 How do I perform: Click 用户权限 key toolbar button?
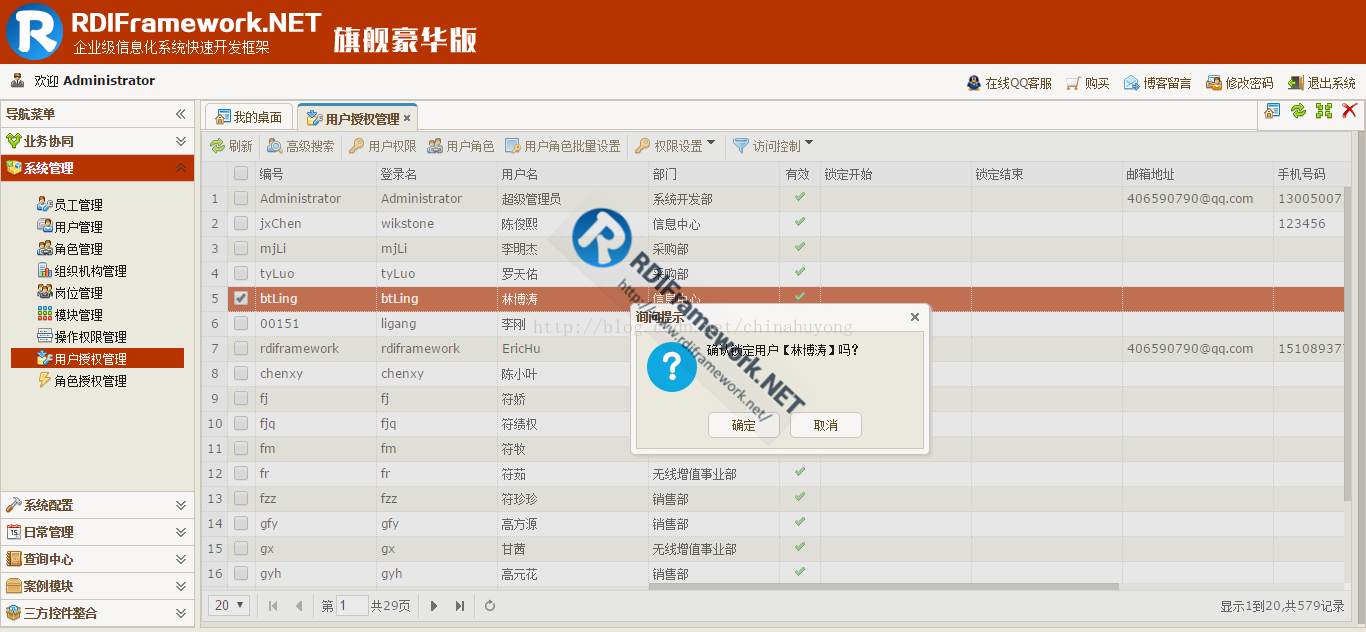(383, 146)
